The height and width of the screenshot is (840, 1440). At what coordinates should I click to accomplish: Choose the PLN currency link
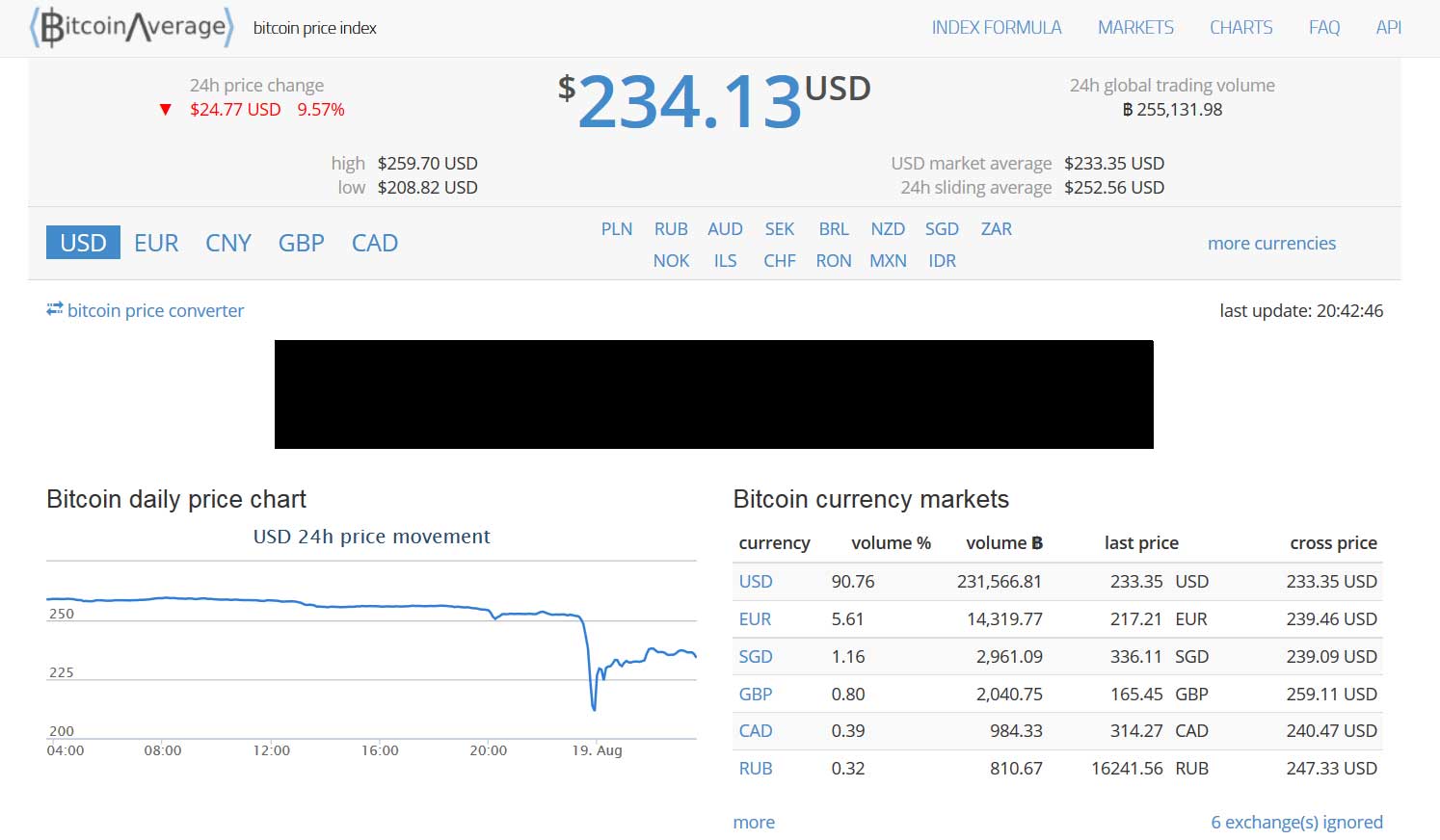617,229
